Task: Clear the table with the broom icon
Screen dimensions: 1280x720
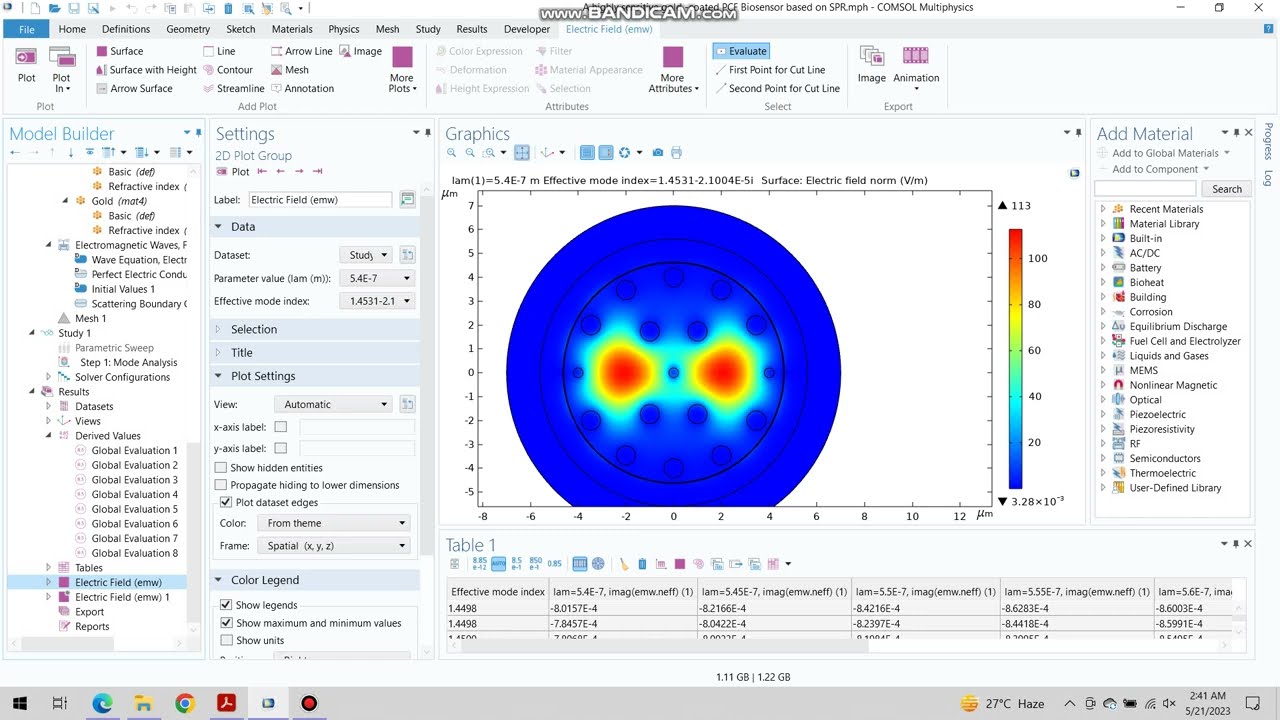Action: click(x=623, y=564)
